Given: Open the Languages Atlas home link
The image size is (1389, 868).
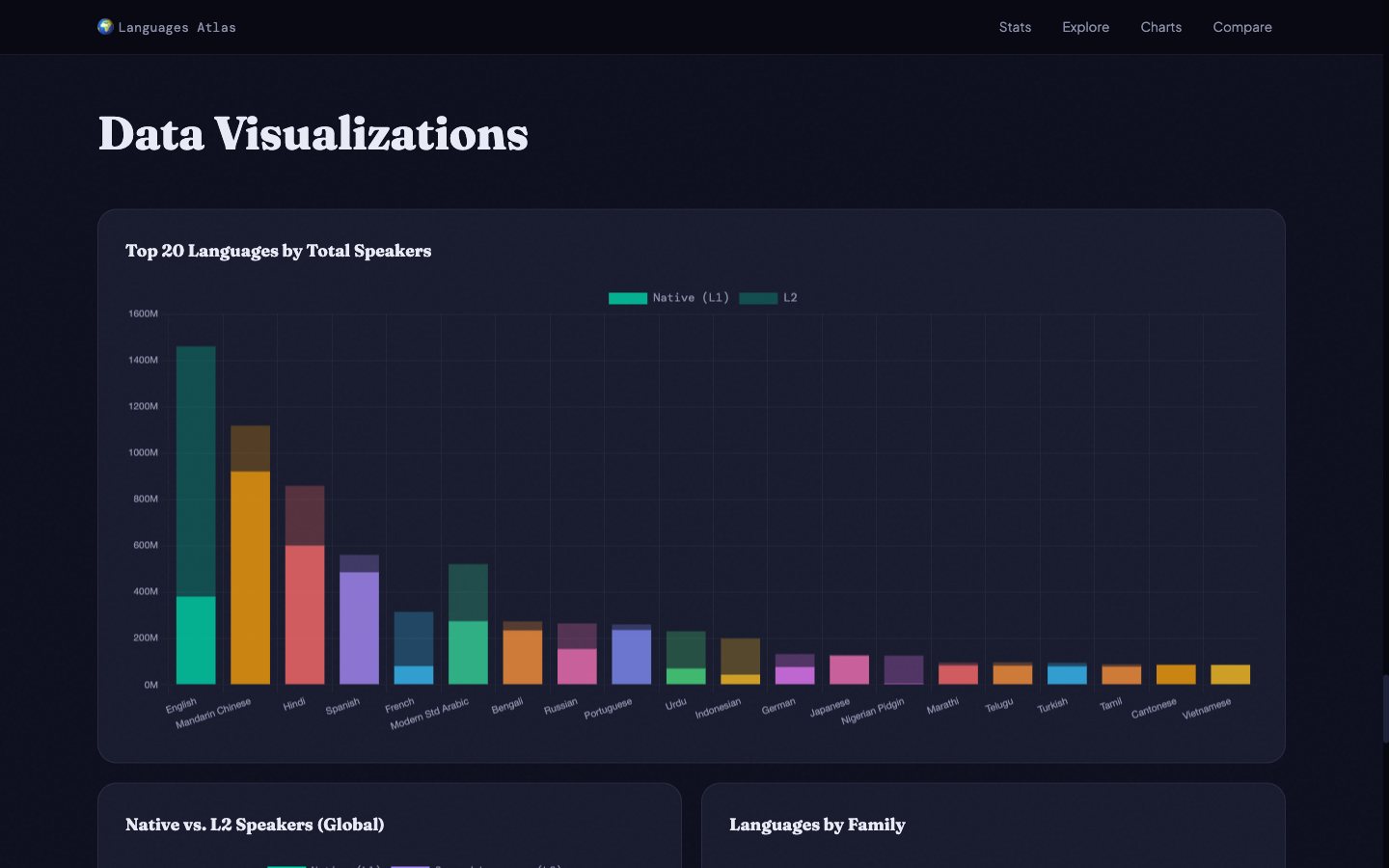Looking at the screenshot, I should pyautogui.click(x=167, y=27).
